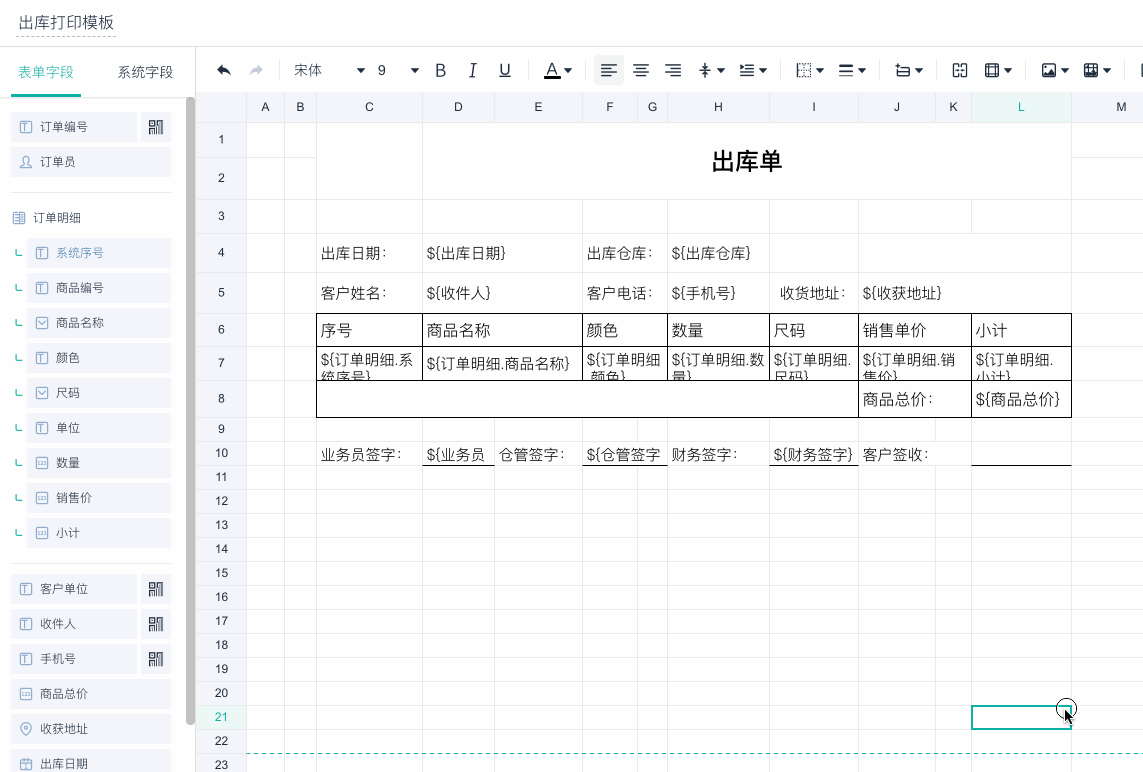
Task: Click column header L
Action: click(x=1020, y=107)
